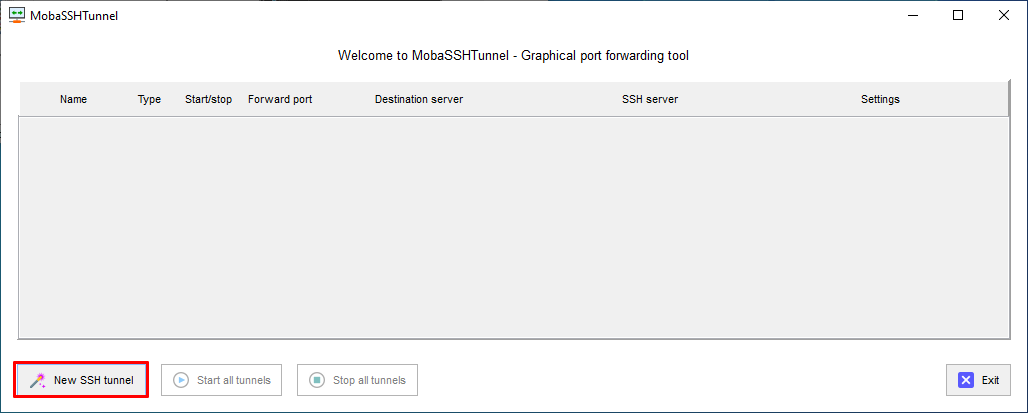Select the Type column header
1028x413 pixels.
149,100
